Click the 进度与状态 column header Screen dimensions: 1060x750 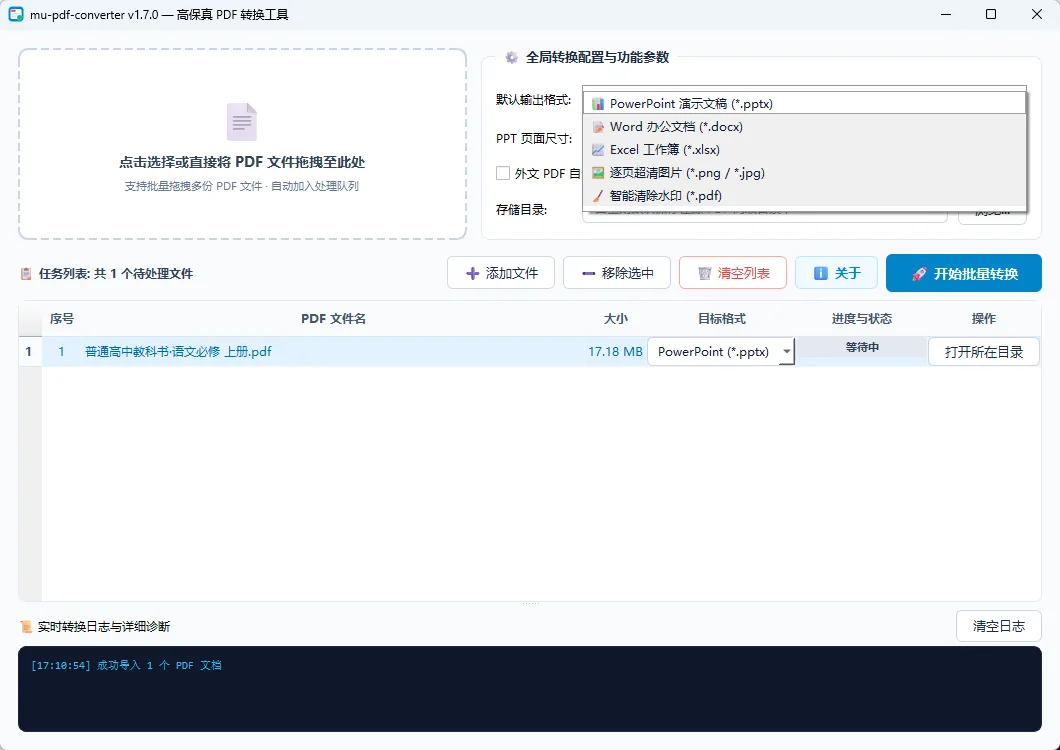tap(862, 319)
